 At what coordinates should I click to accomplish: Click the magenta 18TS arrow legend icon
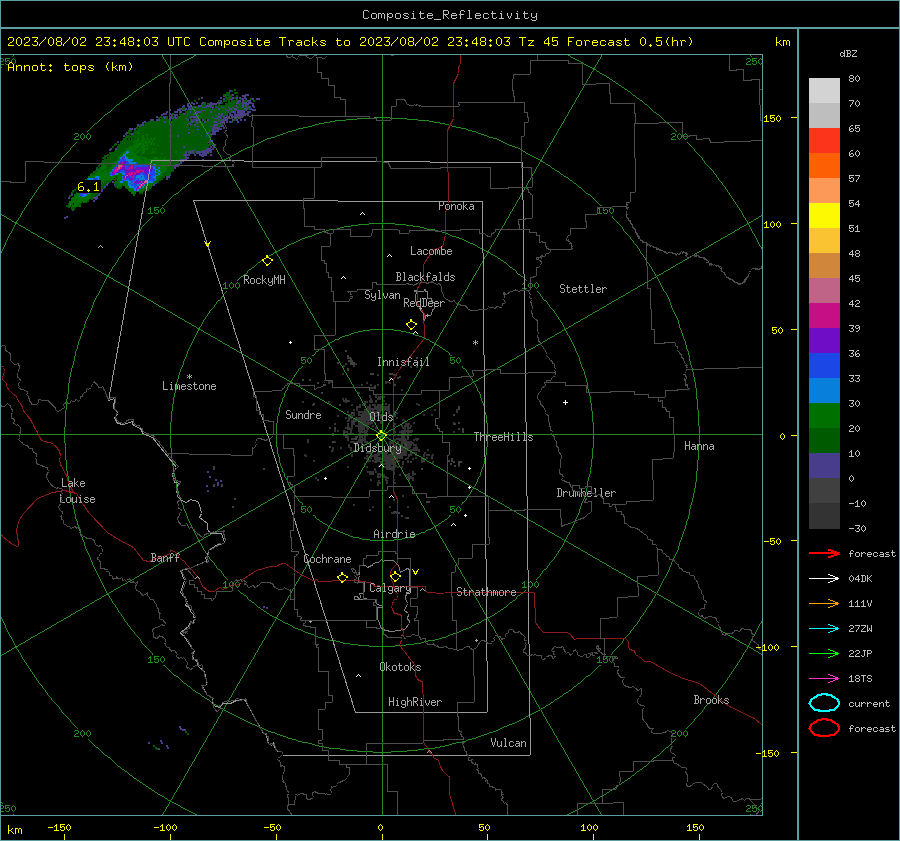[x=824, y=679]
